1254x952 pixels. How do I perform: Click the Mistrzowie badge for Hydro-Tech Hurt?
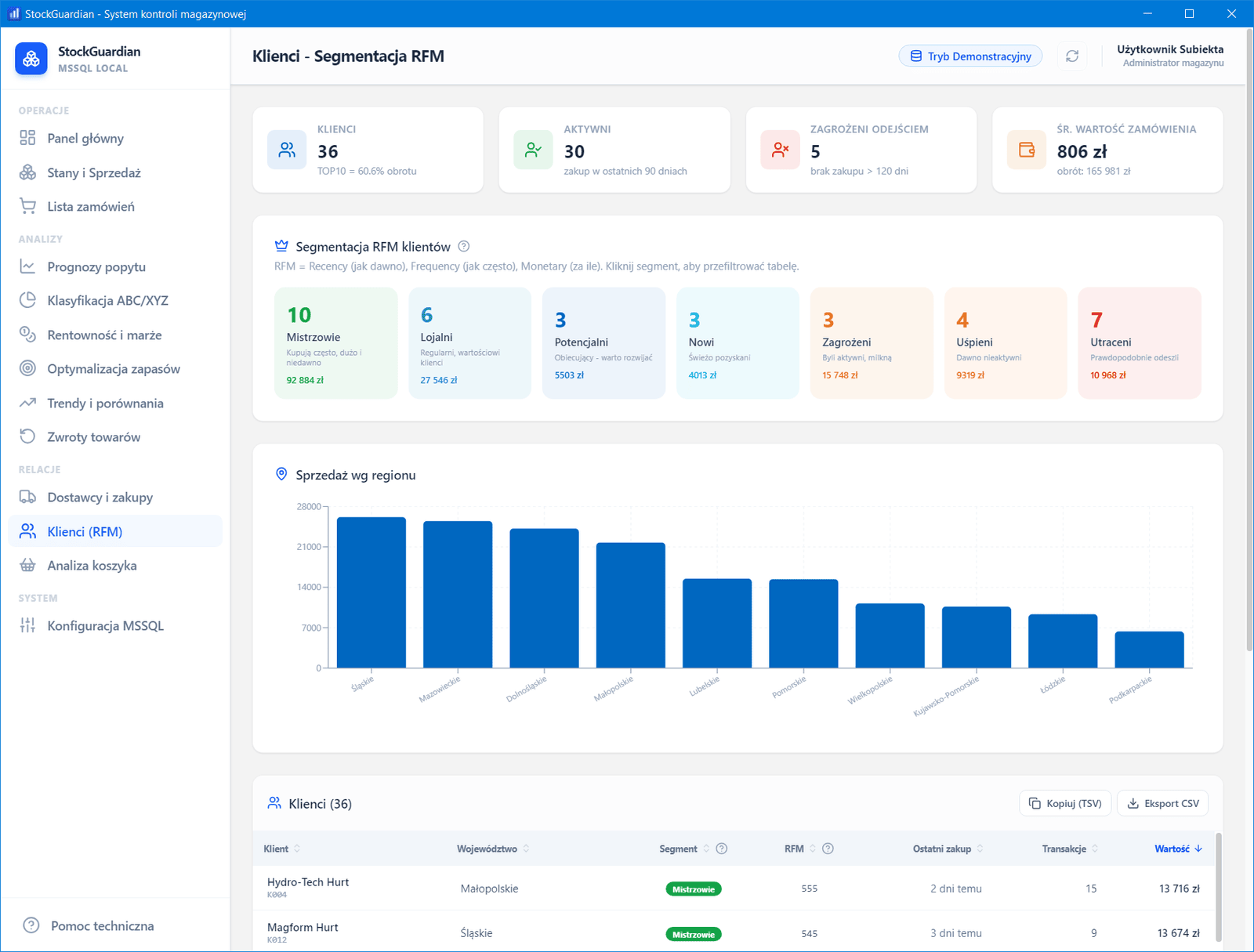(694, 889)
